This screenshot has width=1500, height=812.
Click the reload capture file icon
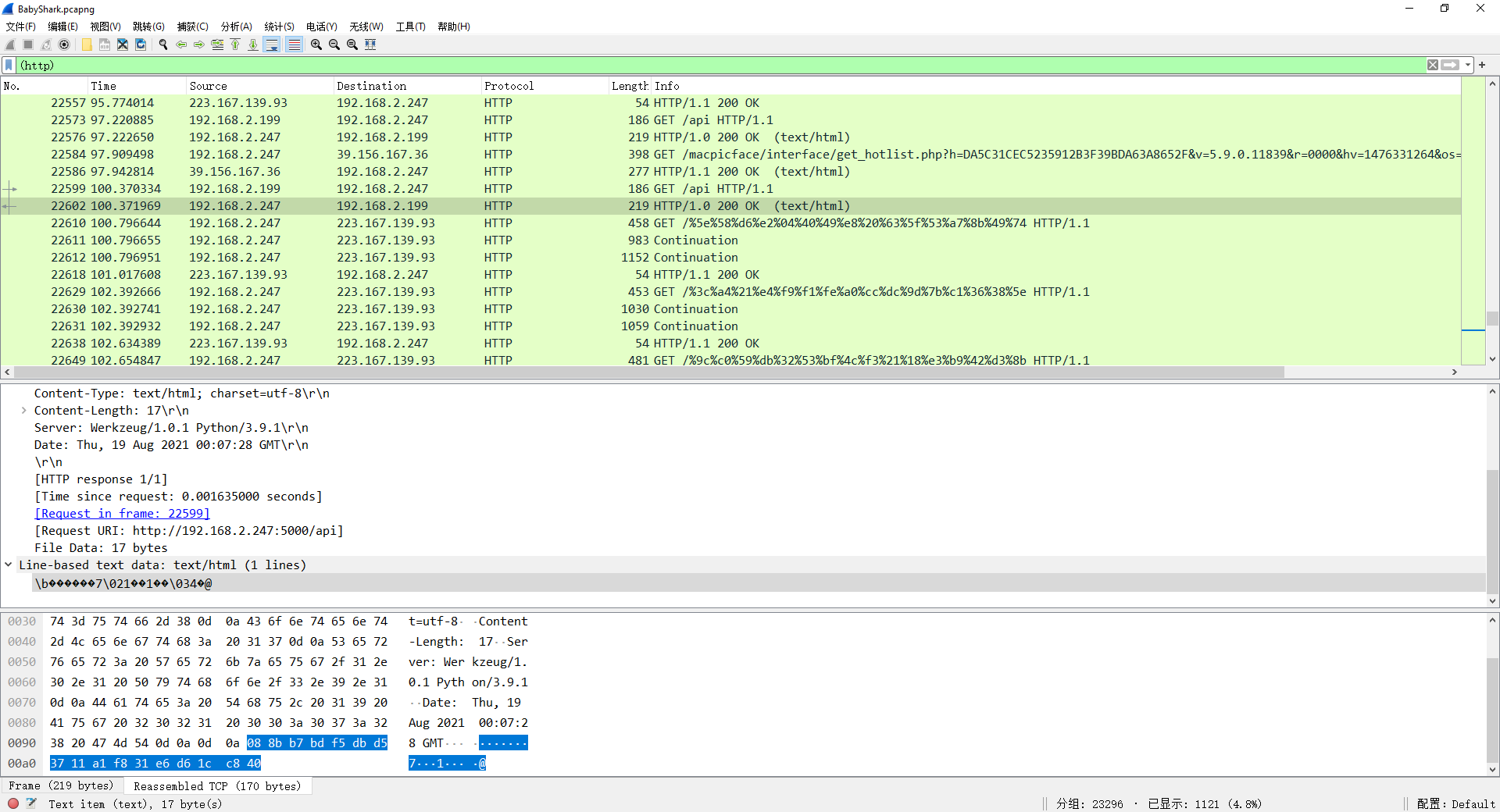(x=141, y=45)
